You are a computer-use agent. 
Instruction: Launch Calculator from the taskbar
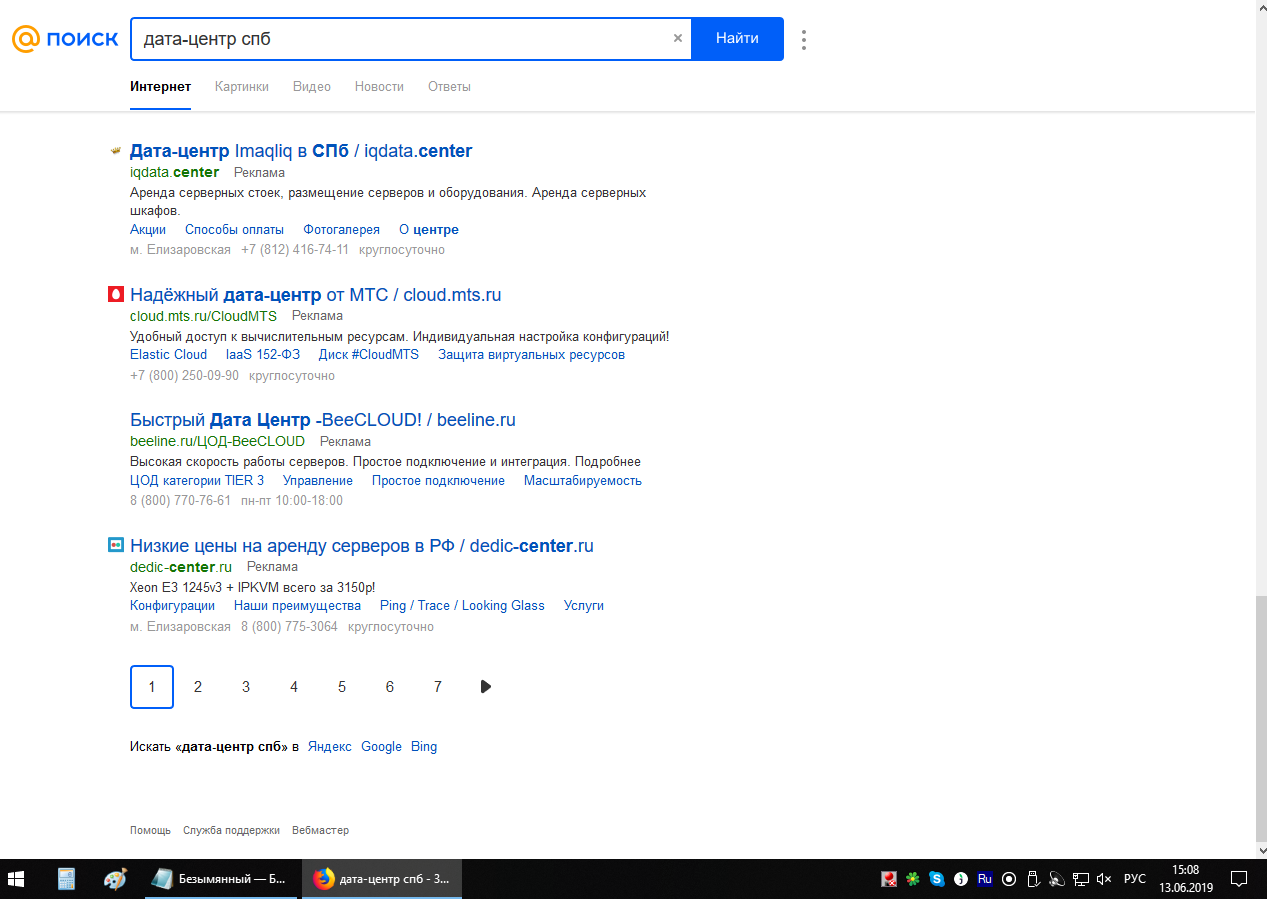tap(67, 879)
